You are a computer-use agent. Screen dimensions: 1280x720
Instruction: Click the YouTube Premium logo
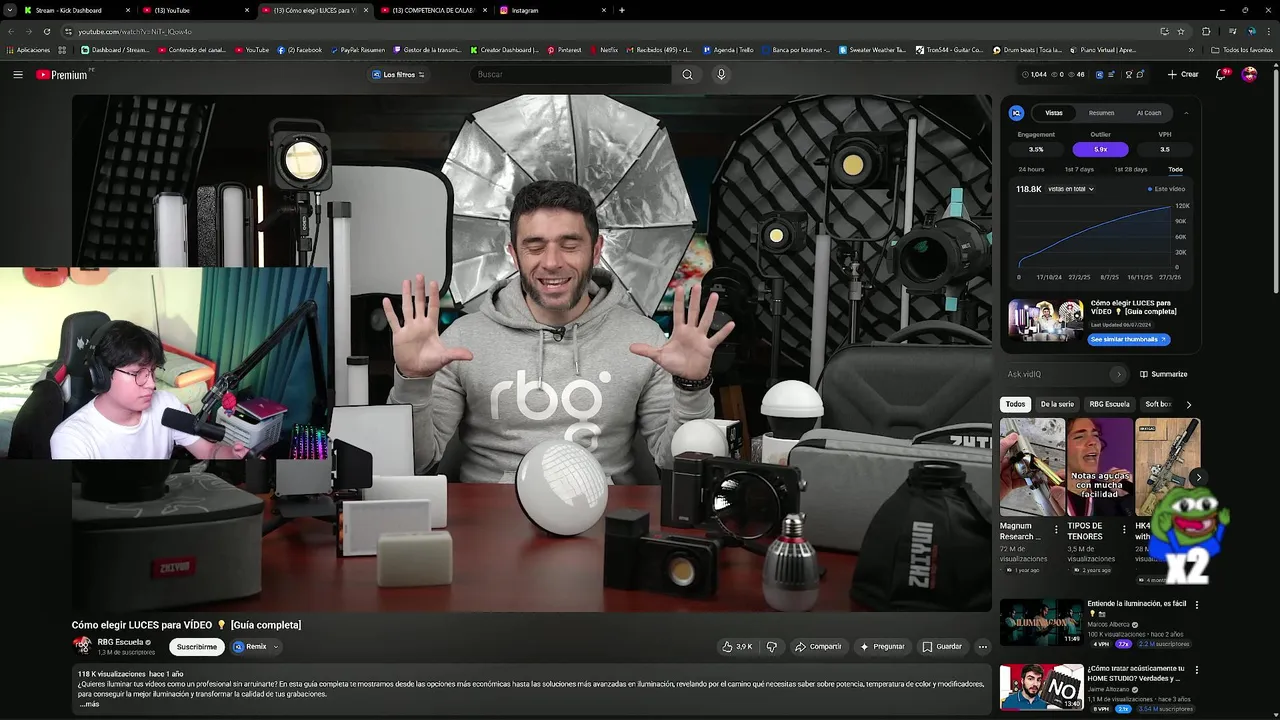click(x=64, y=74)
